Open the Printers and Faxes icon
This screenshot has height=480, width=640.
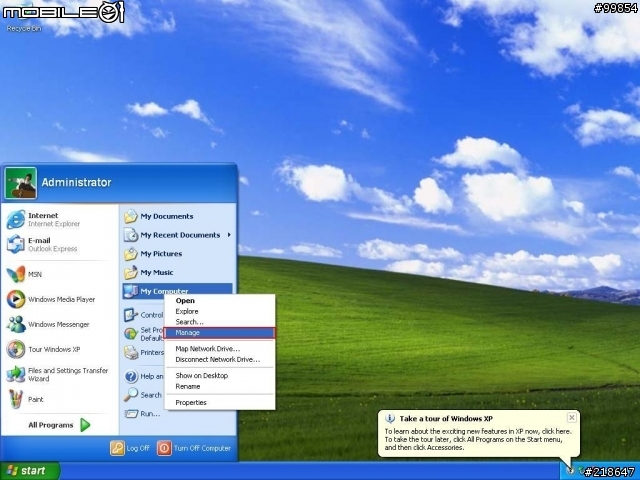(x=131, y=352)
